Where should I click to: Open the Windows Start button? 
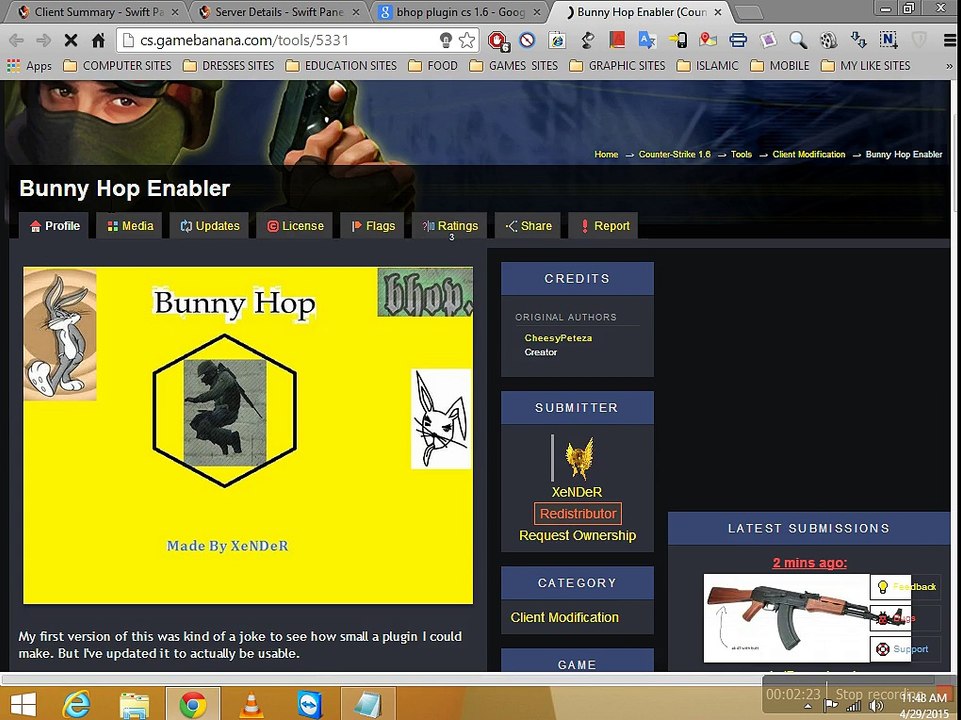23,704
